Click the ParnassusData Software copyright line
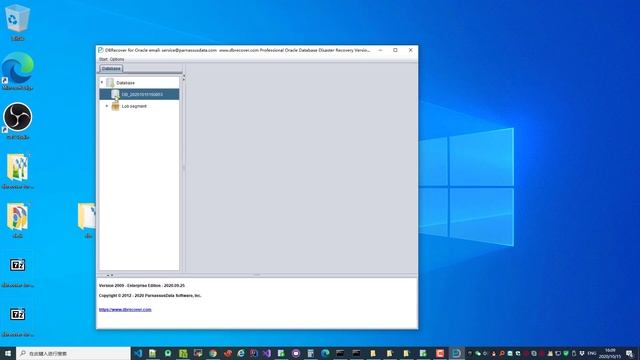The width and height of the screenshot is (640, 360). point(150,295)
